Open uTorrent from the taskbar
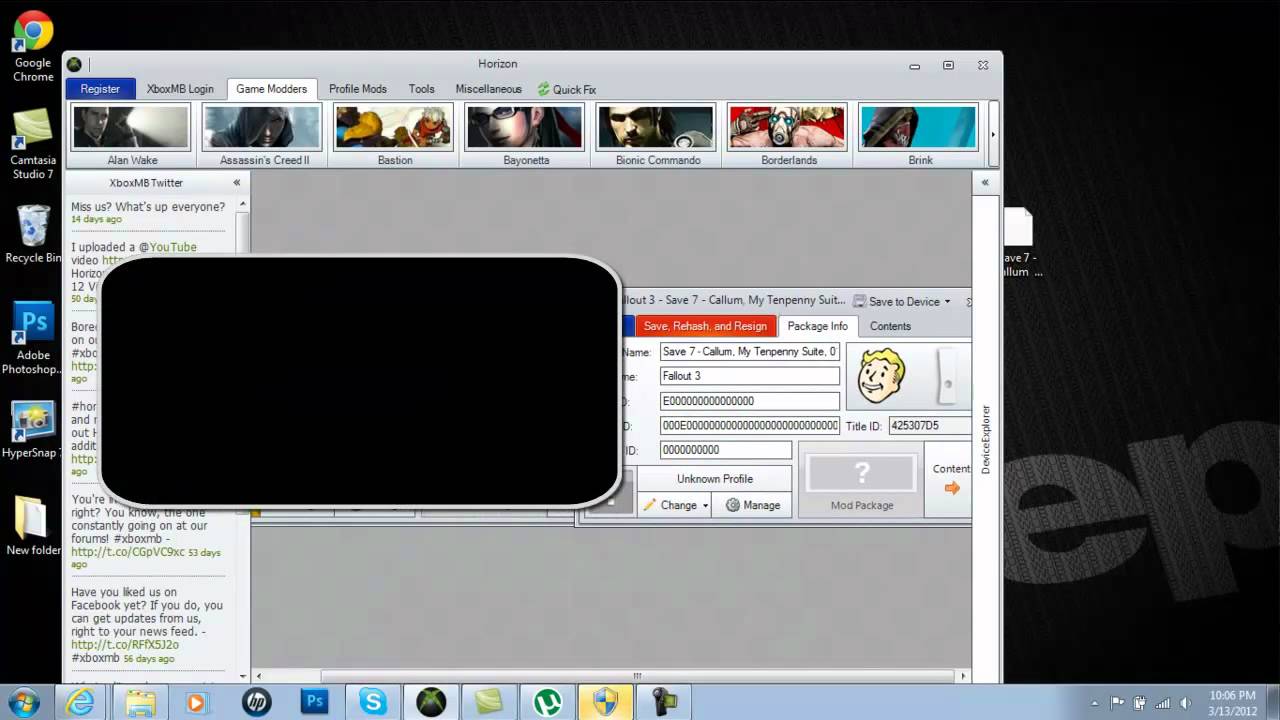This screenshot has height=720, width=1280. pos(548,702)
